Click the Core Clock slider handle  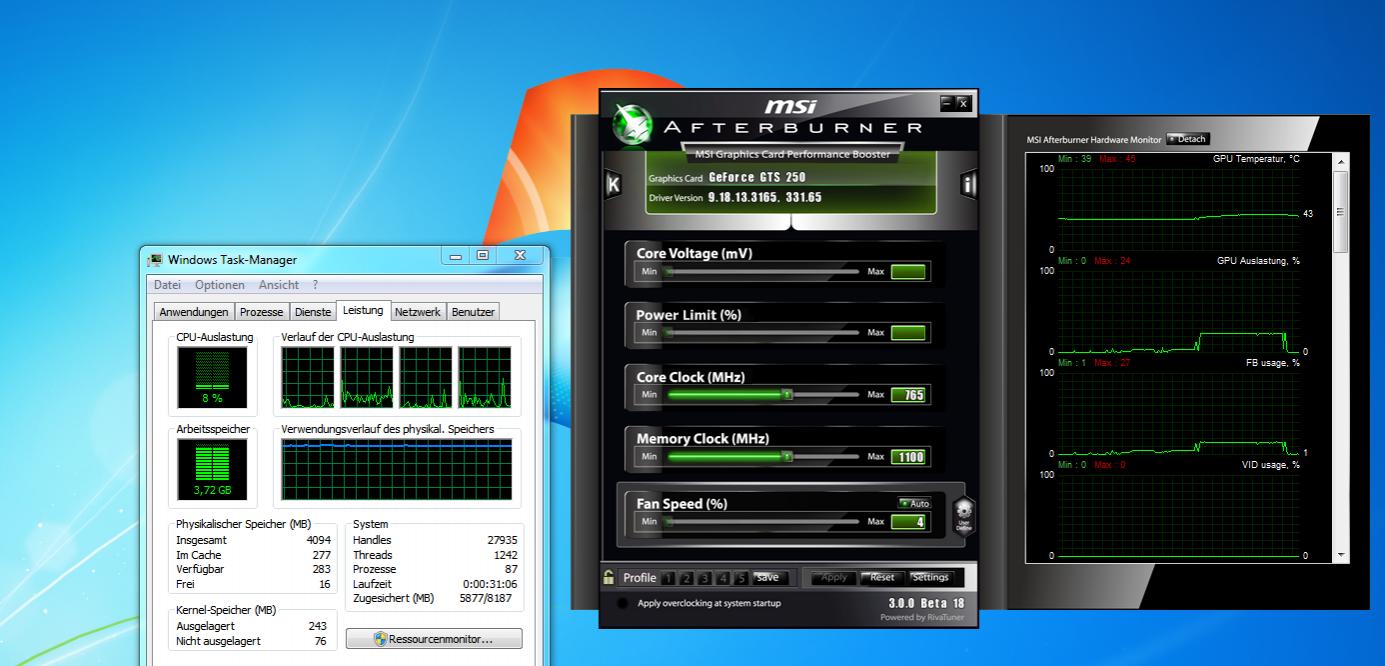click(787, 395)
